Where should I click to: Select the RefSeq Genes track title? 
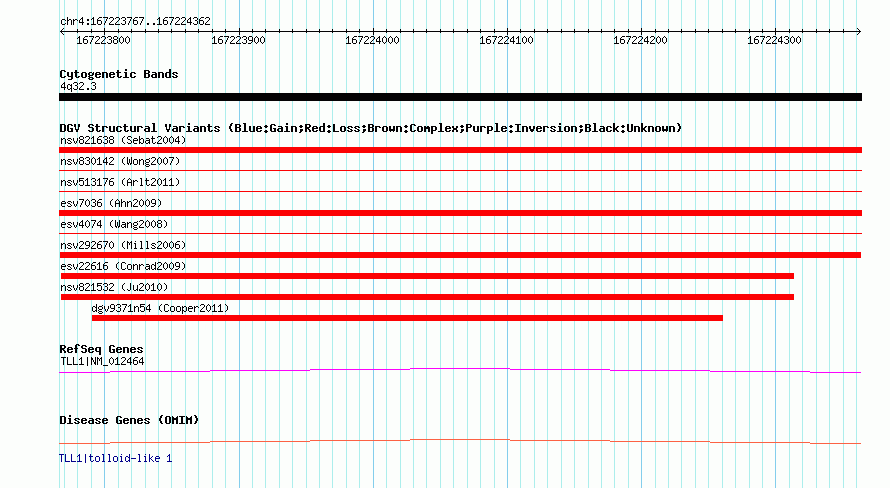101,349
